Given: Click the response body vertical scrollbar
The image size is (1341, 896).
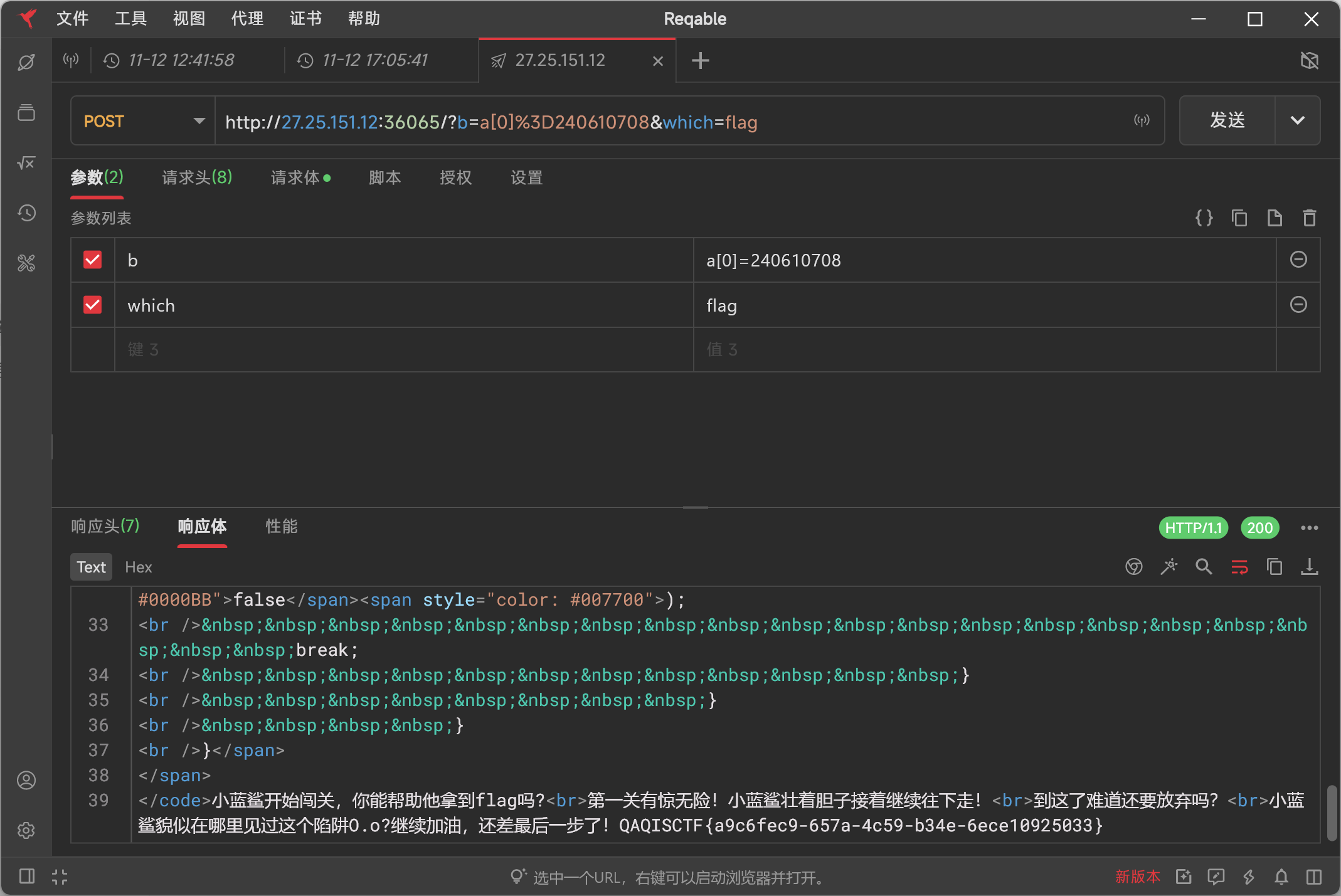Looking at the screenshot, I should (x=1332, y=812).
